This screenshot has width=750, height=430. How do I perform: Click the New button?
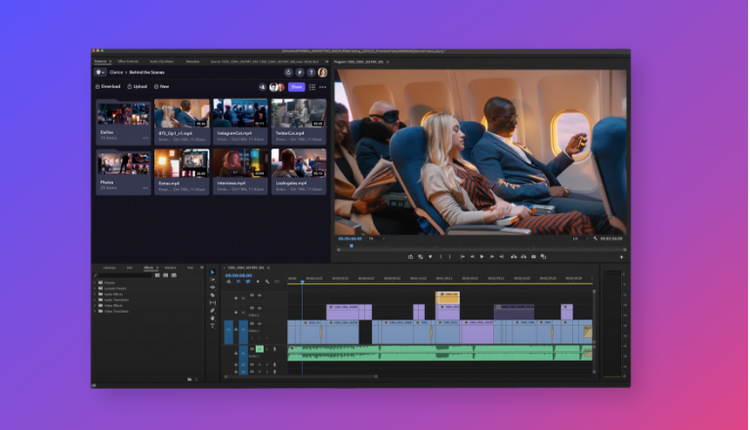click(x=162, y=87)
